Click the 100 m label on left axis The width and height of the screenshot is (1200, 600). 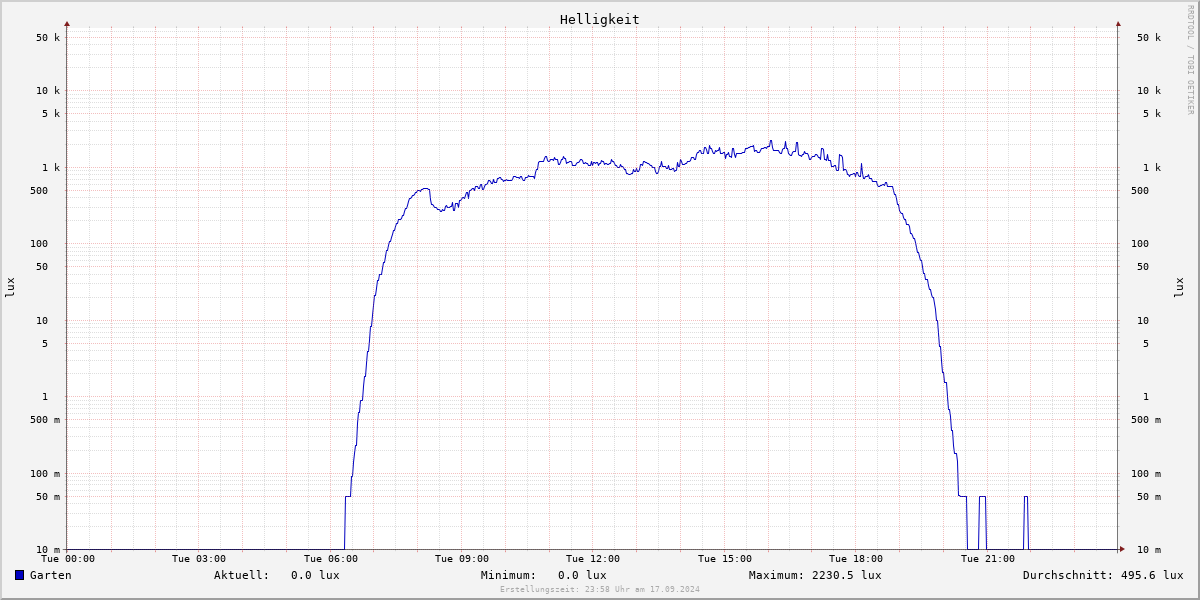45,473
